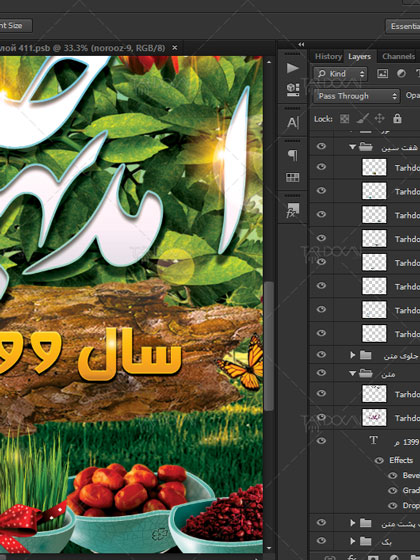Collapse the هفت سین group triangle
The image size is (420, 560).
click(x=352, y=147)
